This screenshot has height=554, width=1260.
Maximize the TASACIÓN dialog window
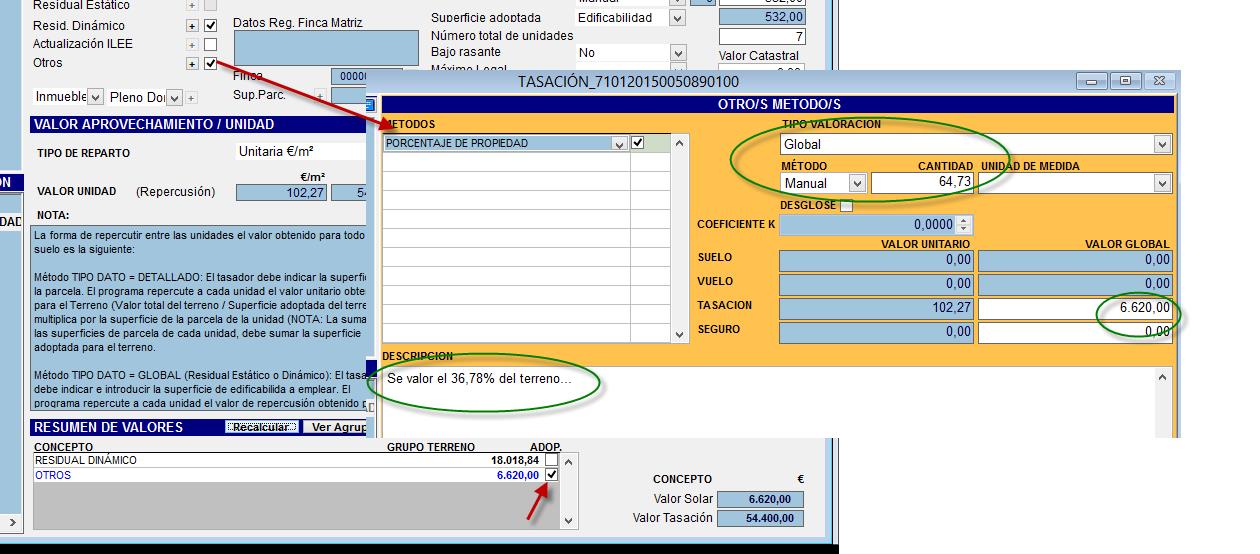click(1125, 81)
